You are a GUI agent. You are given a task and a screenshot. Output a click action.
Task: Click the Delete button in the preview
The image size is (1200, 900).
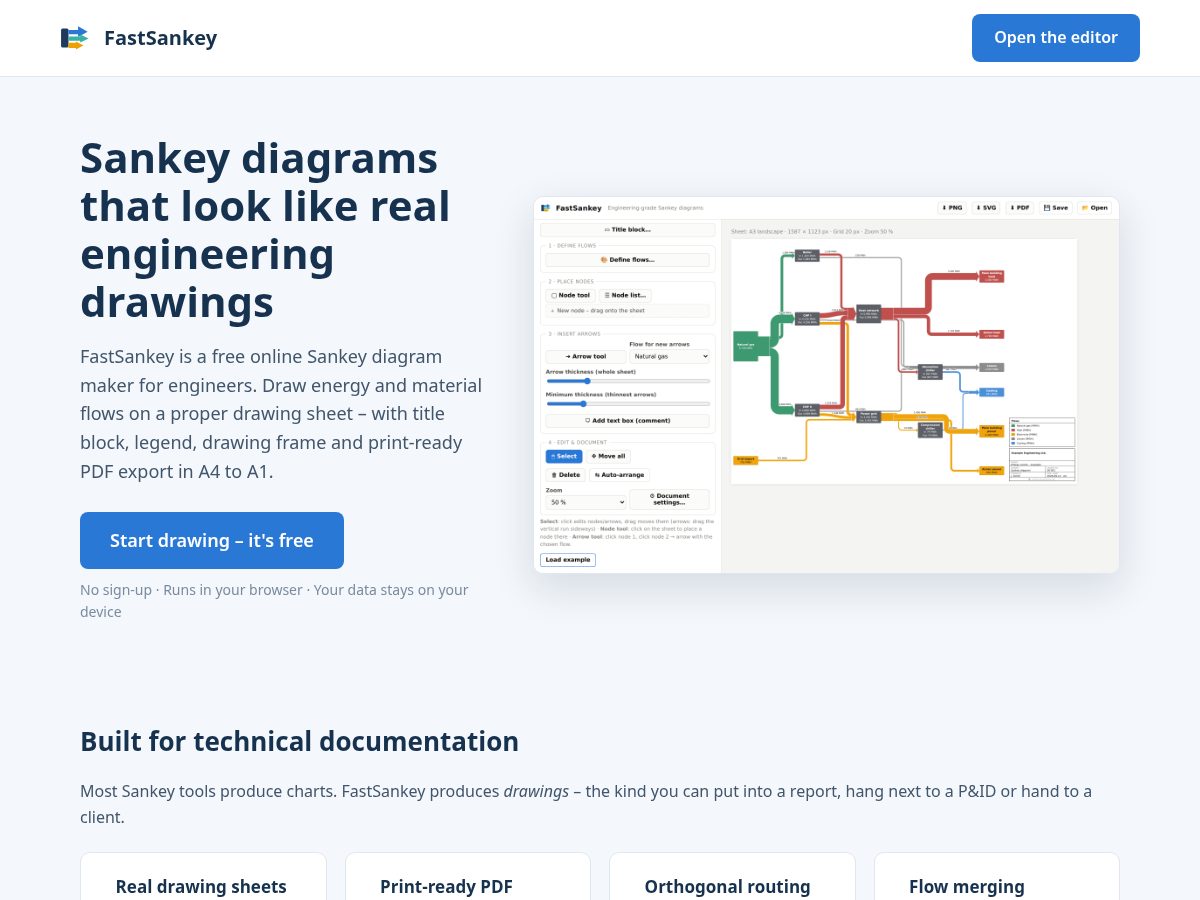click(565, 475)
